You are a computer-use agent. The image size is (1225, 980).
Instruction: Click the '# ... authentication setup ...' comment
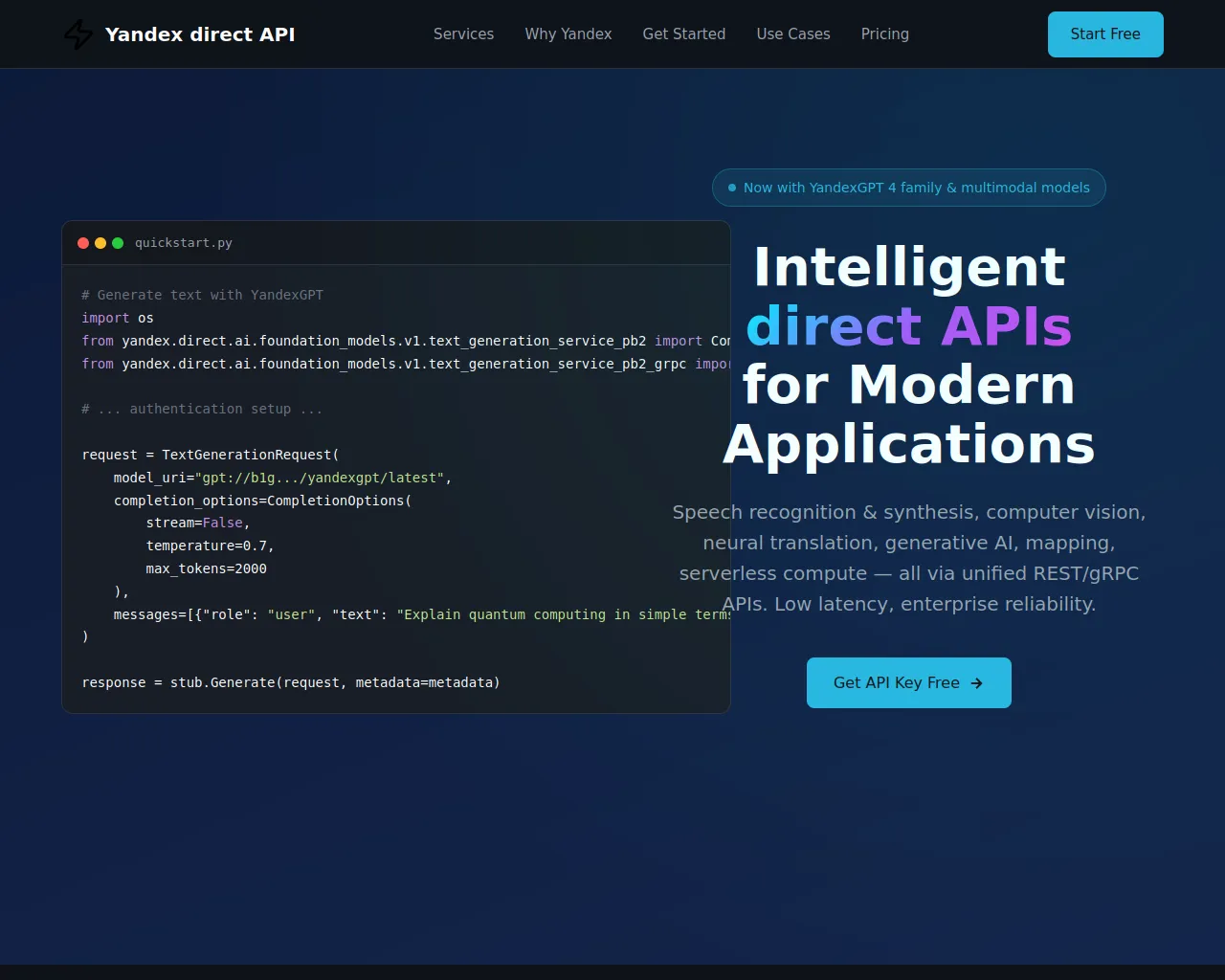click(x=202, y=409)
